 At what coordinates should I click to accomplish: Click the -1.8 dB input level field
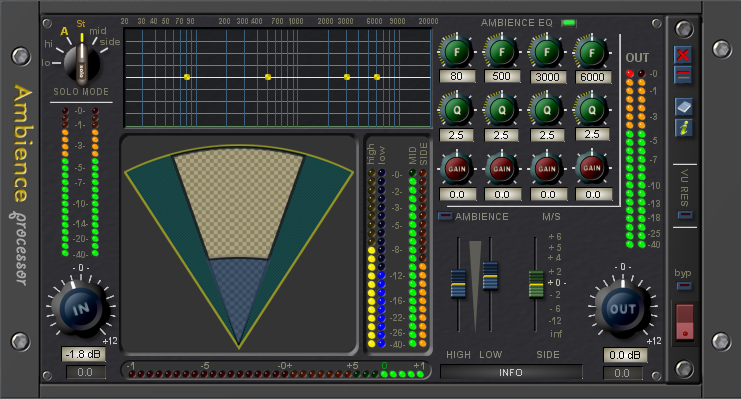point(83,354)
